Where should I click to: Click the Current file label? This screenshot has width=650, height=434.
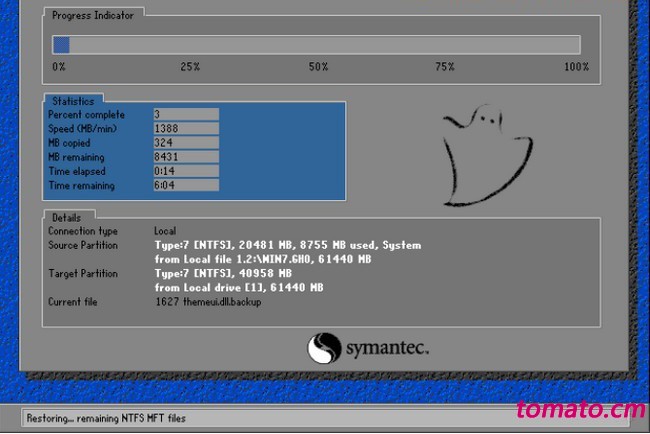(x=73, y=302)
